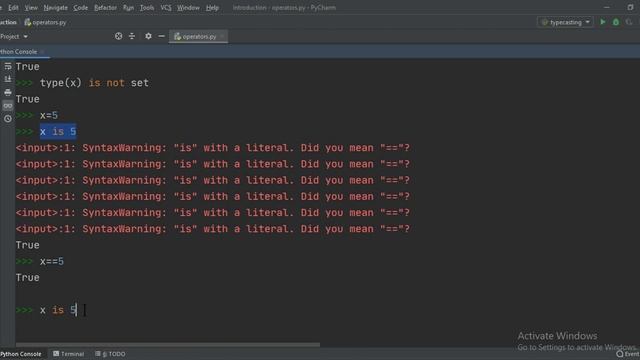
Task: Open the Window menu
Action: pyautogui.click(x=188, y=8)
